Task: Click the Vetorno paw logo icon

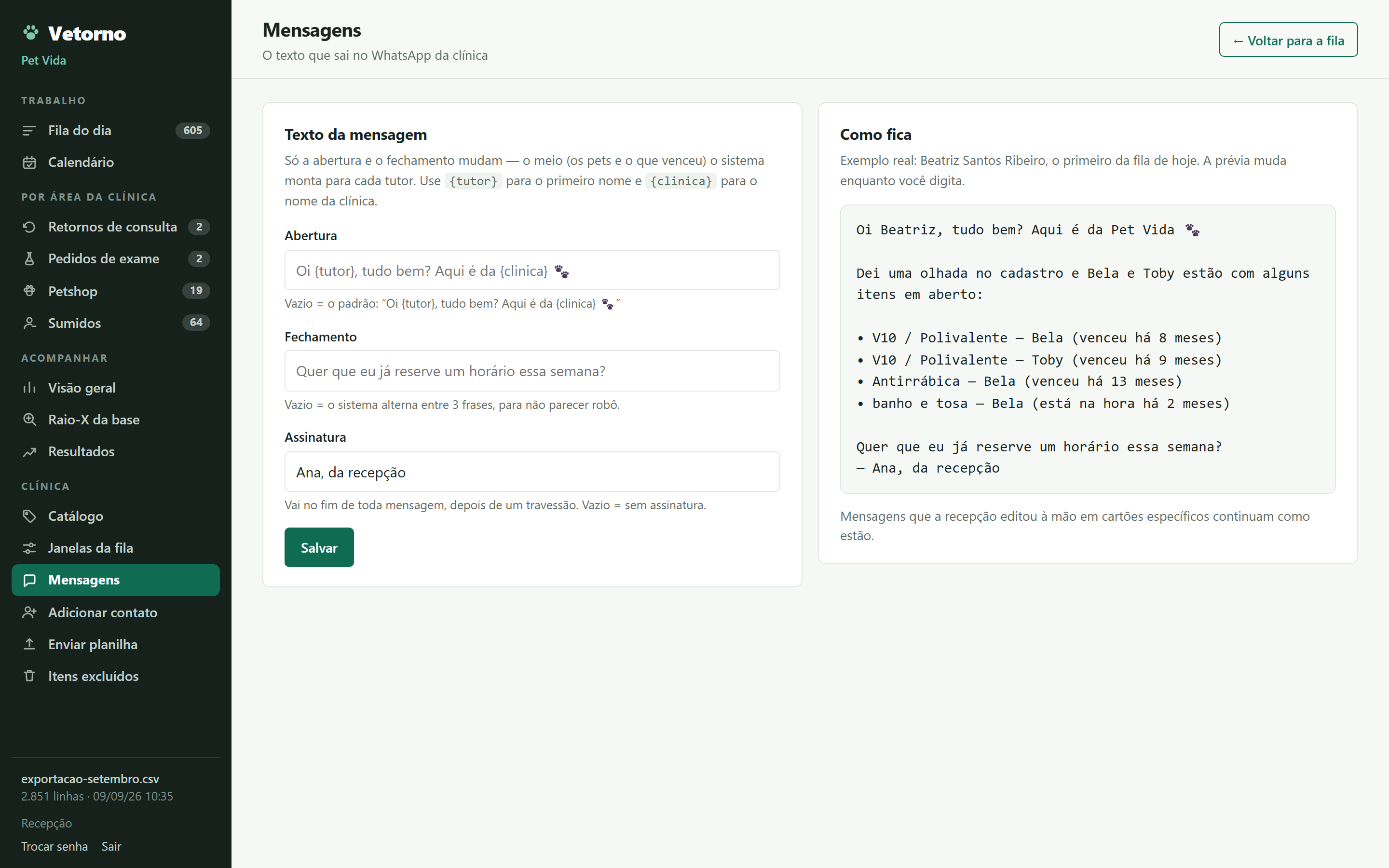Action: pyautogui.click(x=30, y=33)
